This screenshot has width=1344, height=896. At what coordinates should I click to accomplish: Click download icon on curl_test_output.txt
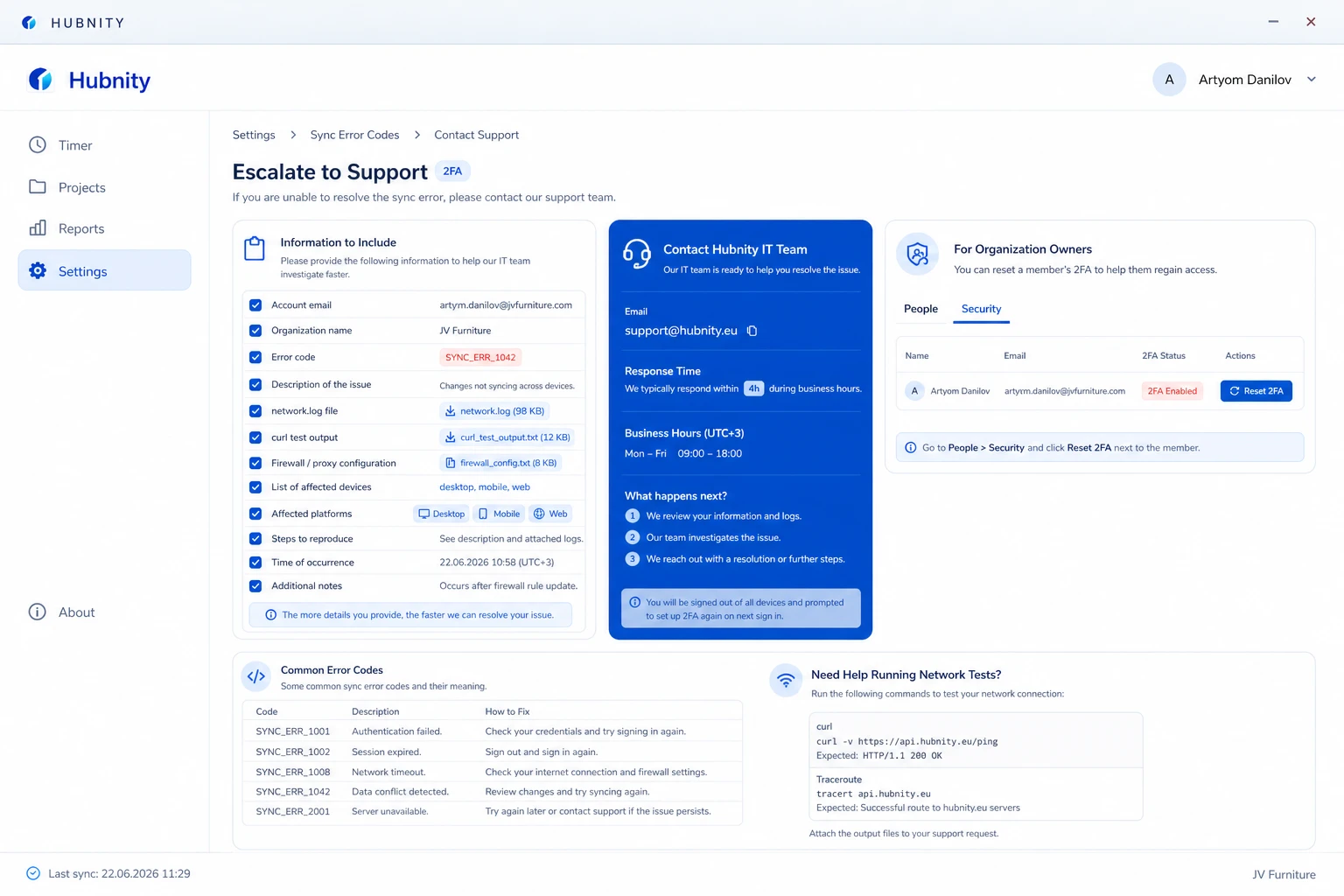click(450, 437)
